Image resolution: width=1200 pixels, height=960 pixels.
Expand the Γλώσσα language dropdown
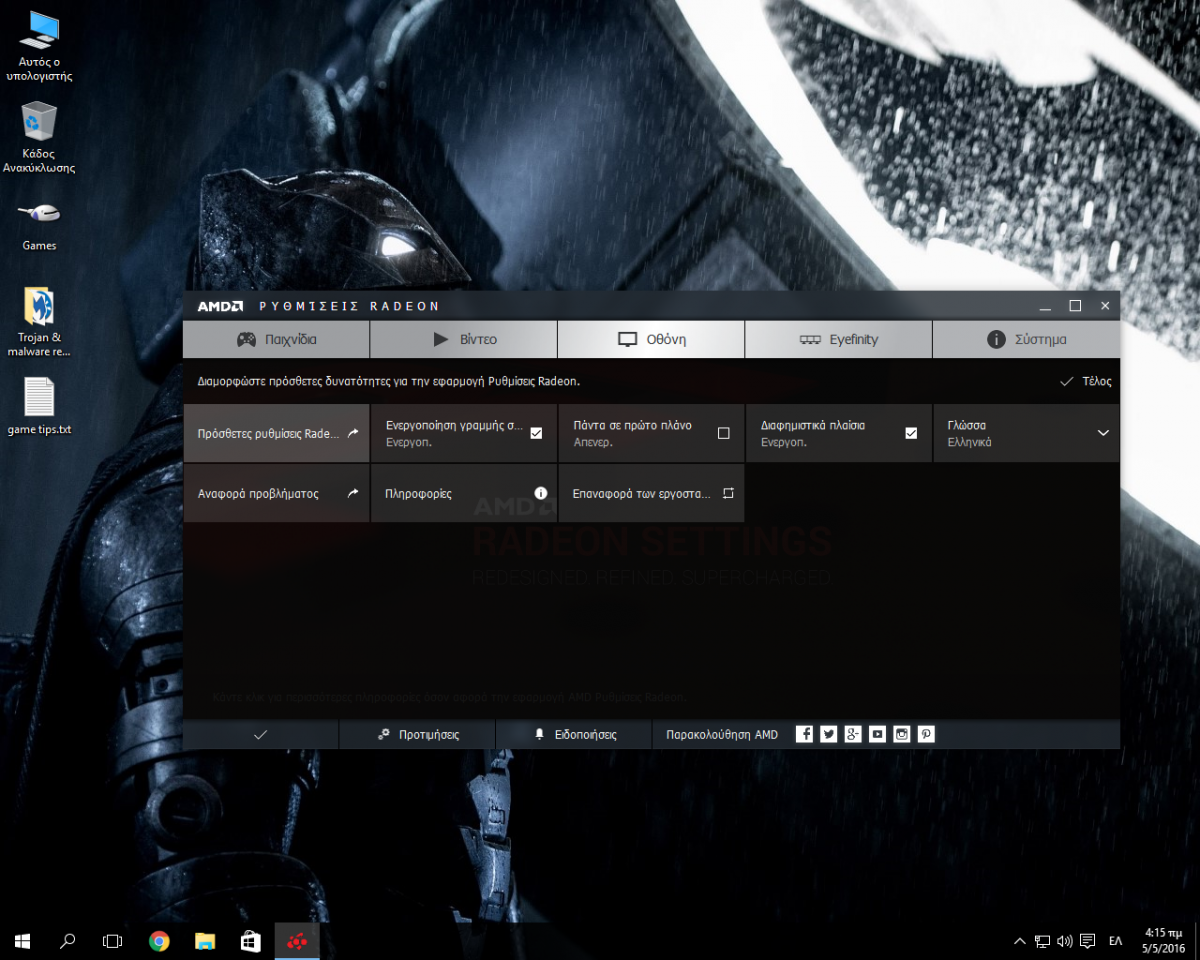coord(1026,433)
